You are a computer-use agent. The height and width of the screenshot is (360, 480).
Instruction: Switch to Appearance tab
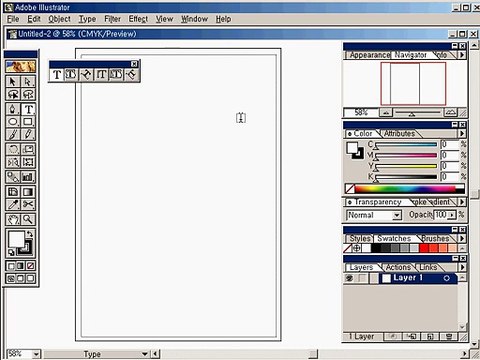369,55
